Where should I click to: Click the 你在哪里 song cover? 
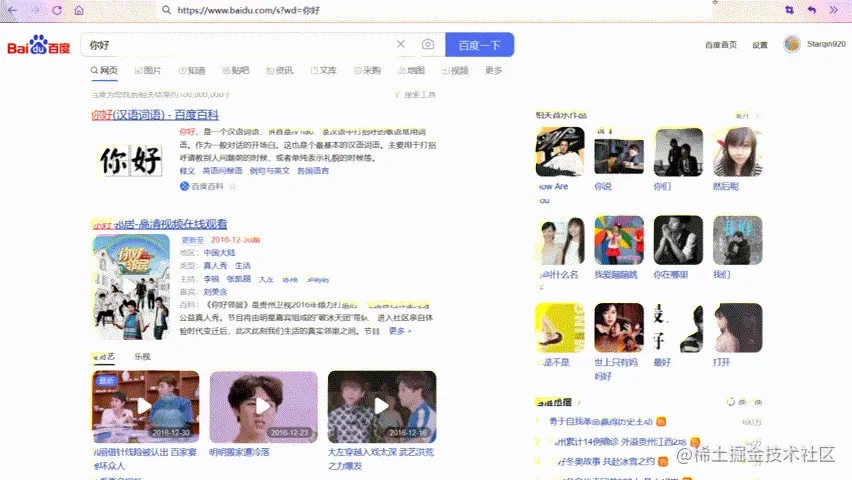678,240
